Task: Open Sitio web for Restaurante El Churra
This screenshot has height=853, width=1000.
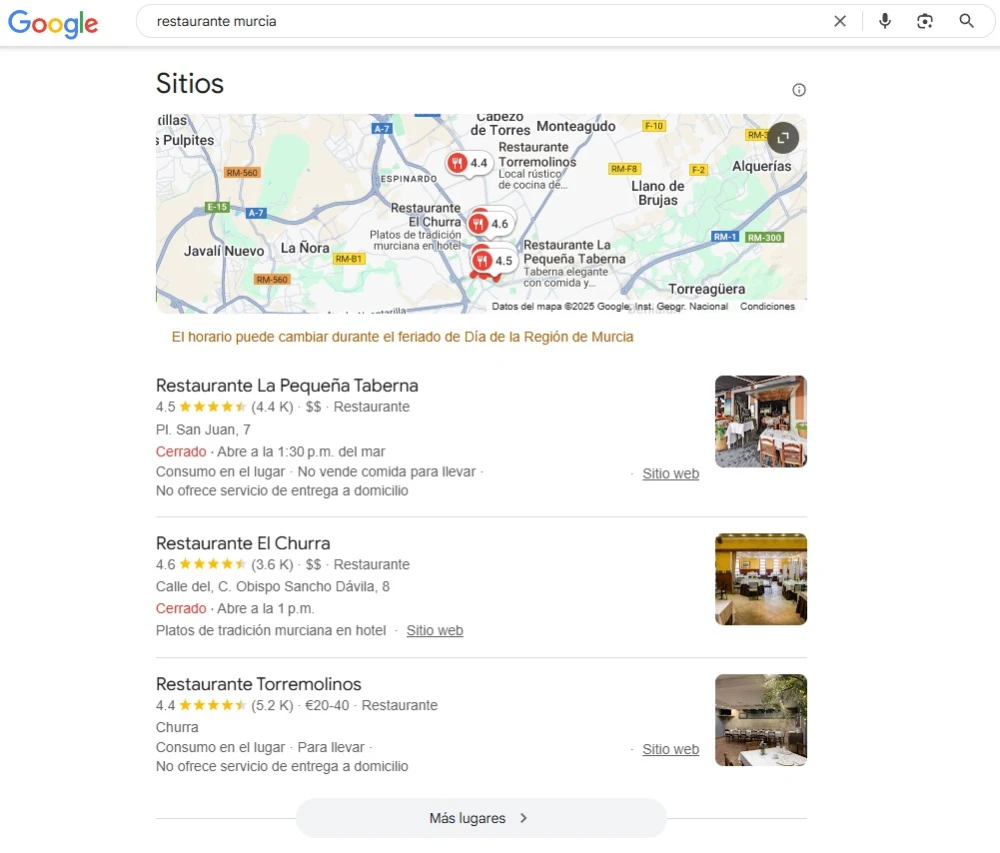Action: point(434,631)
